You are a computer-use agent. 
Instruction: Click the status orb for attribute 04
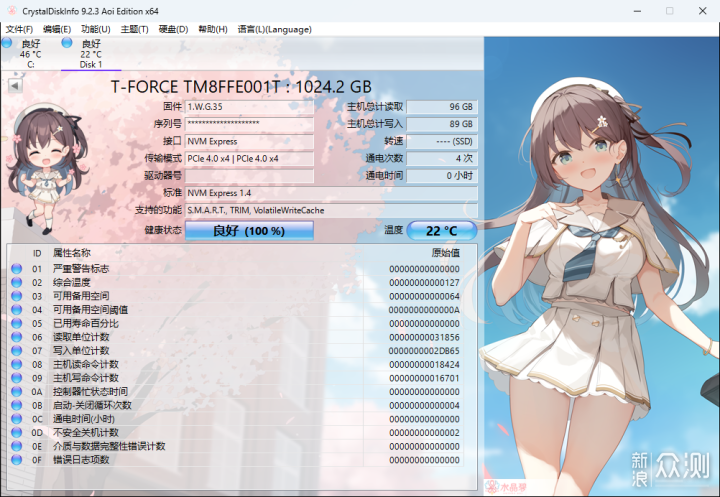point(17,310)
